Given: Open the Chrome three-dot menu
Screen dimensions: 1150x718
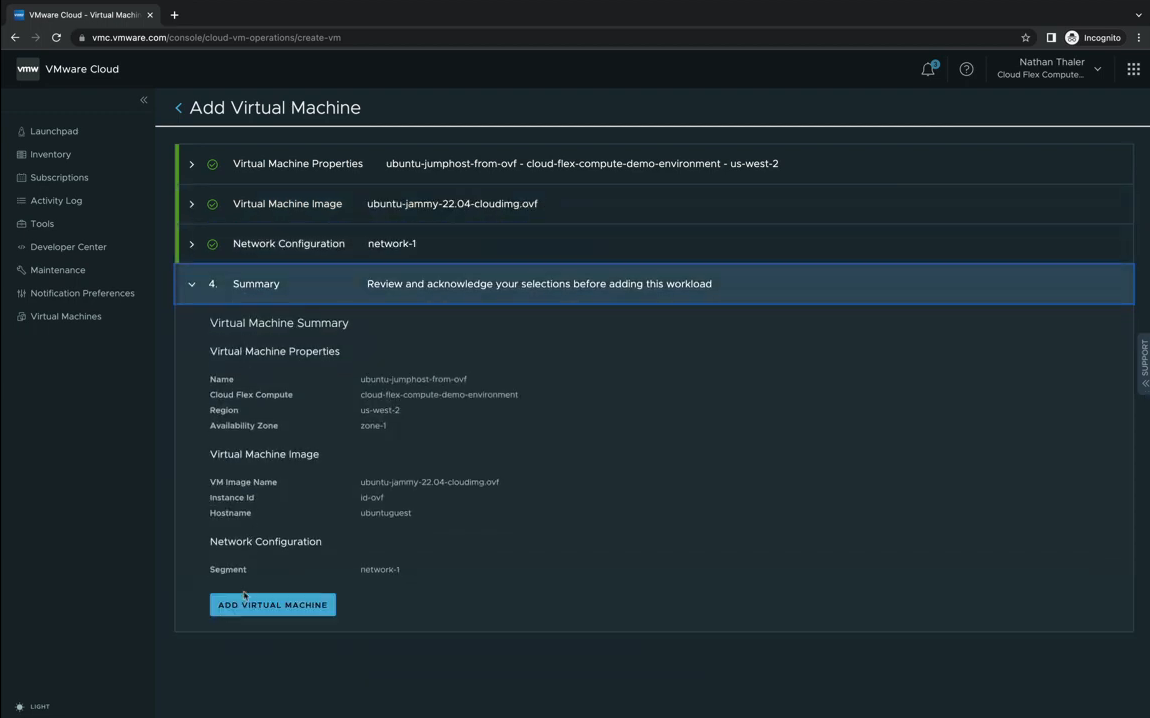Looking at the screenshot, I should [1139, 37].
